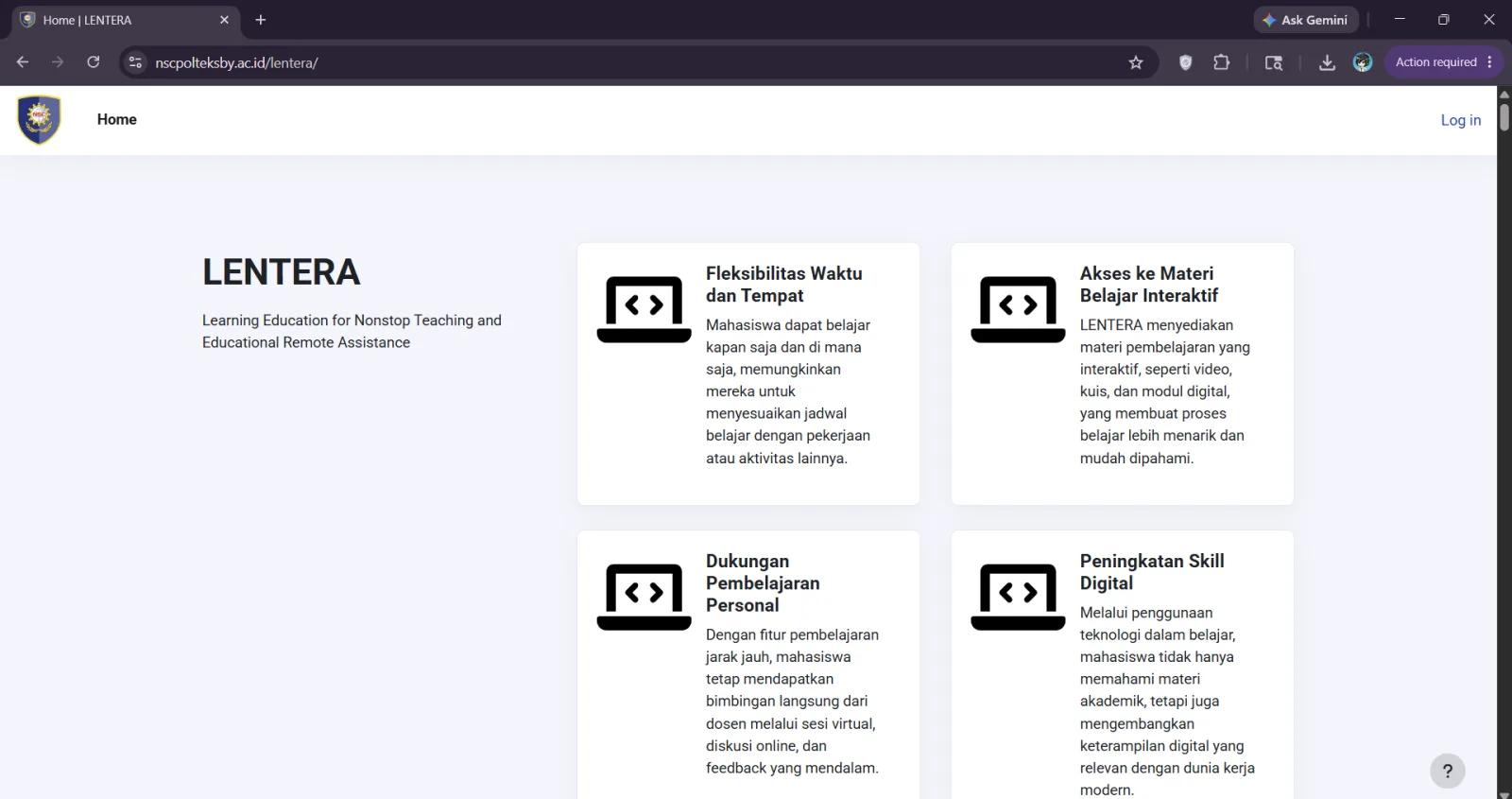Open the Home navigation item
The height and width of the screenshot is (799, 1512).
pyautogui.click(x=117, y=120)
